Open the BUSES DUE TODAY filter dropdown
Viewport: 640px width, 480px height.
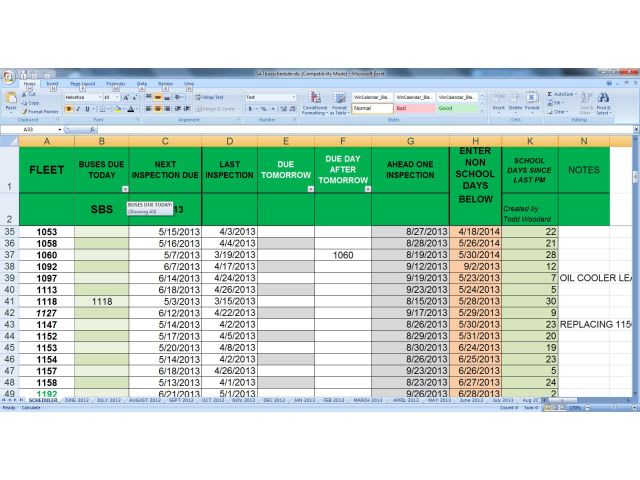pos(124,188)
